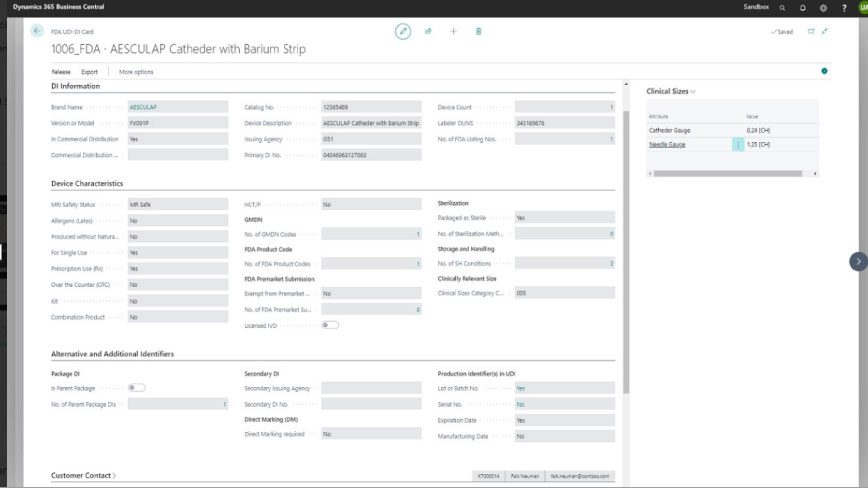Click the teal information circle icon
Image resolution: width=868 pixels, height=494 pixels.
point(824,71)
